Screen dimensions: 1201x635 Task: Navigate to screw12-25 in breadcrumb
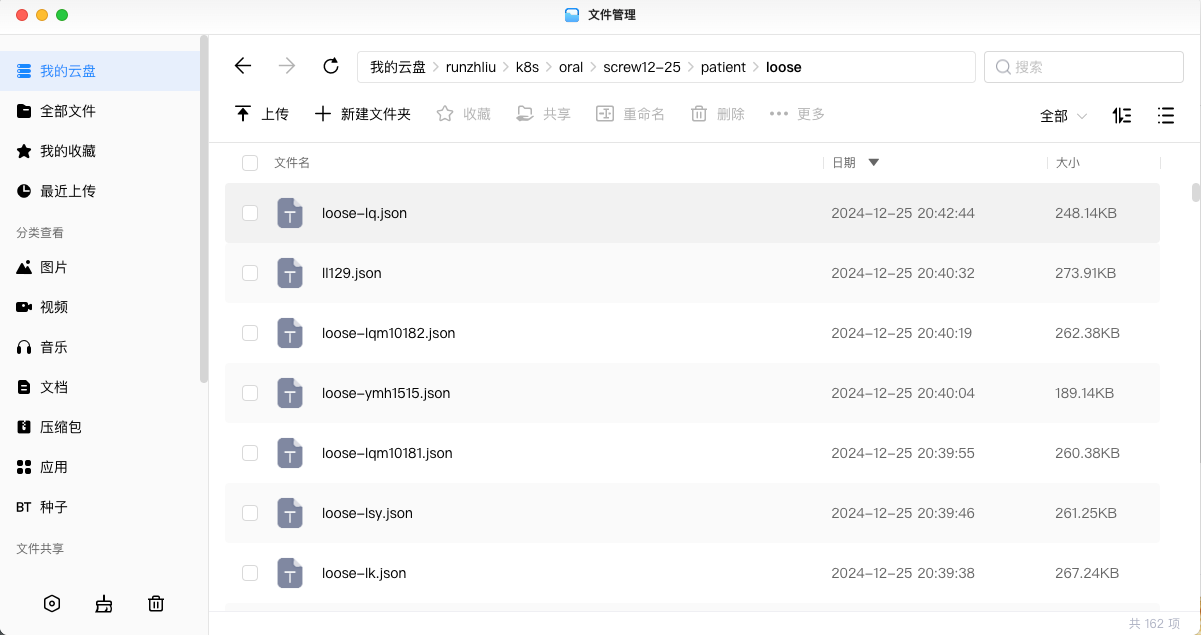(642, 67)
